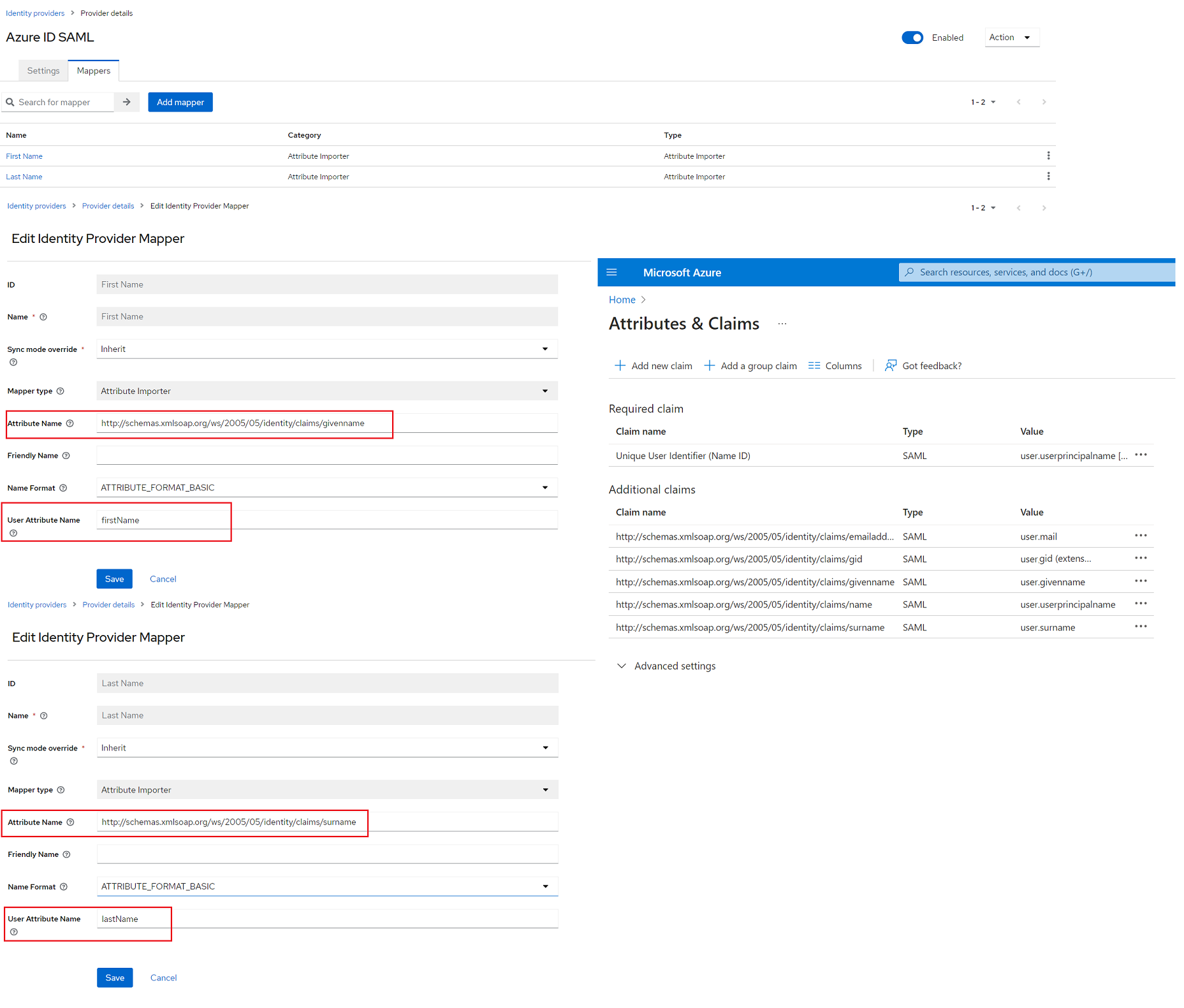Click Got feedback? link
The height and width of the screenshot is (1008, 1184).
click(923, 365)
